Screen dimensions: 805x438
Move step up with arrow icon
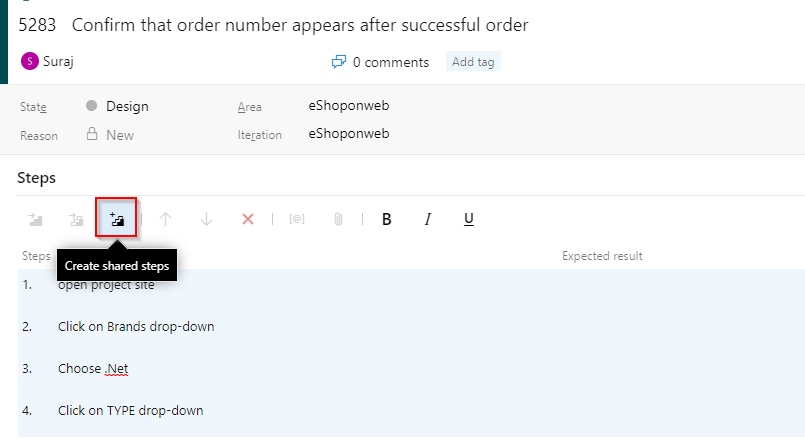pyautogui.click(x=165, y=219)
